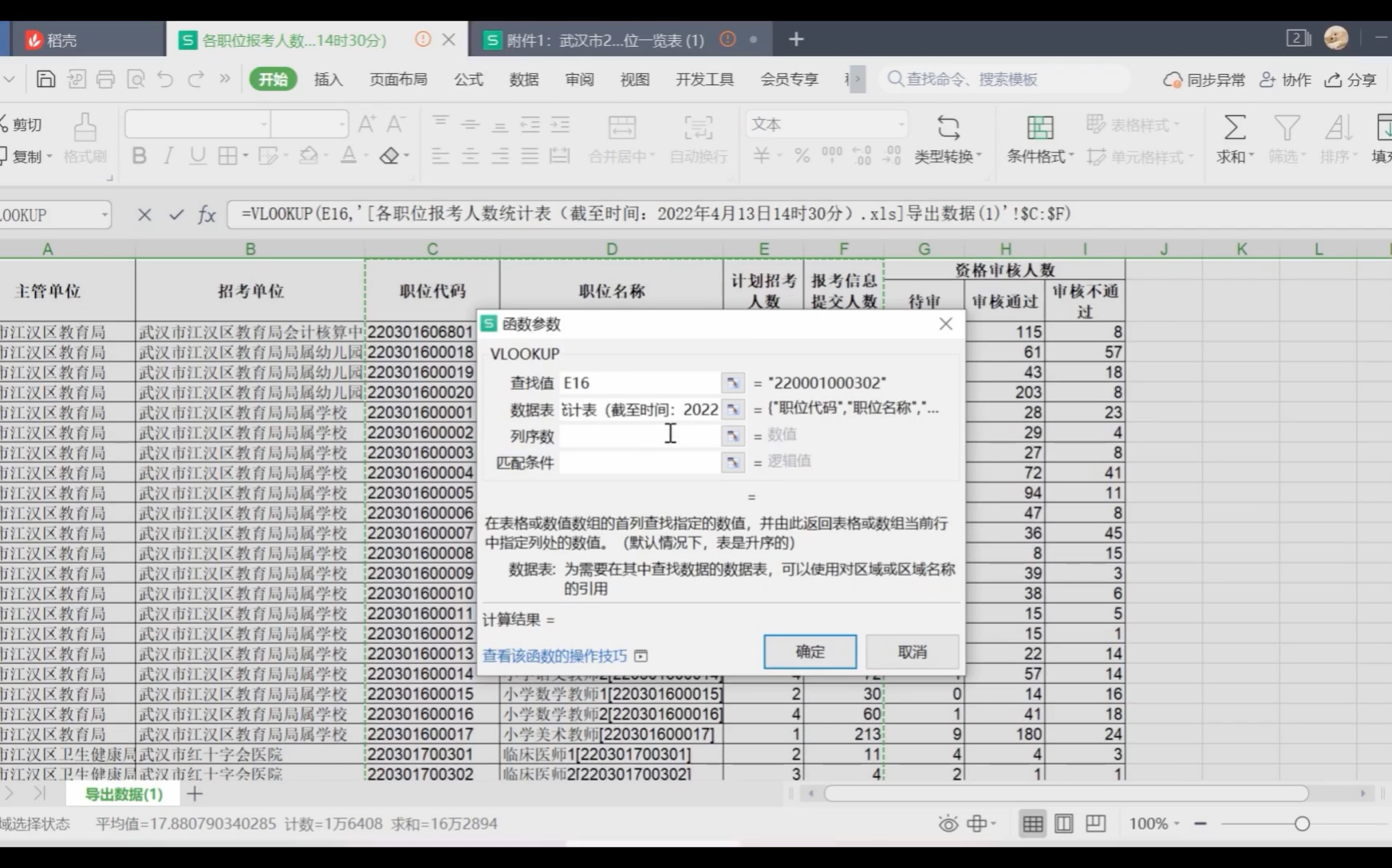Adjust the zoom slider at bottom right
Image resolution: width=1392 pixels, height=868 pixels.
[x=1303, y=823]
